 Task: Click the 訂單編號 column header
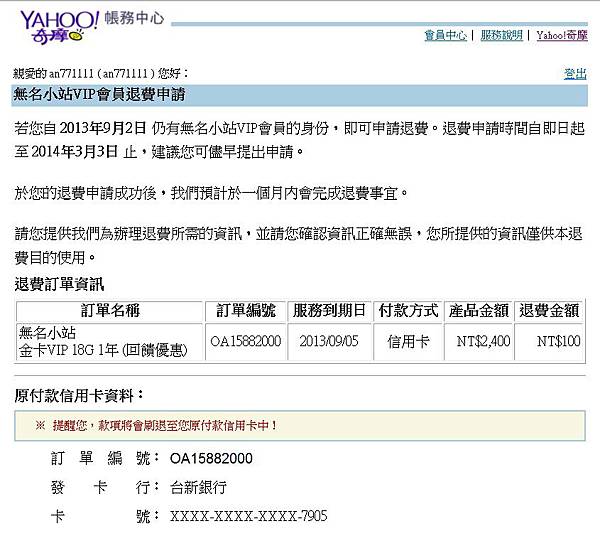coord(246,310)
